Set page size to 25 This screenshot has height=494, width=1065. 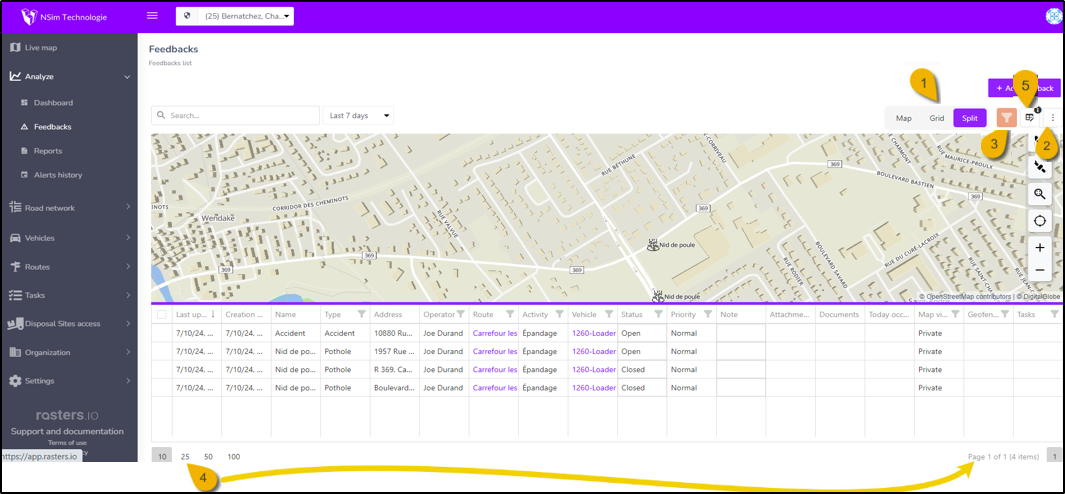(x=185, y=457)
